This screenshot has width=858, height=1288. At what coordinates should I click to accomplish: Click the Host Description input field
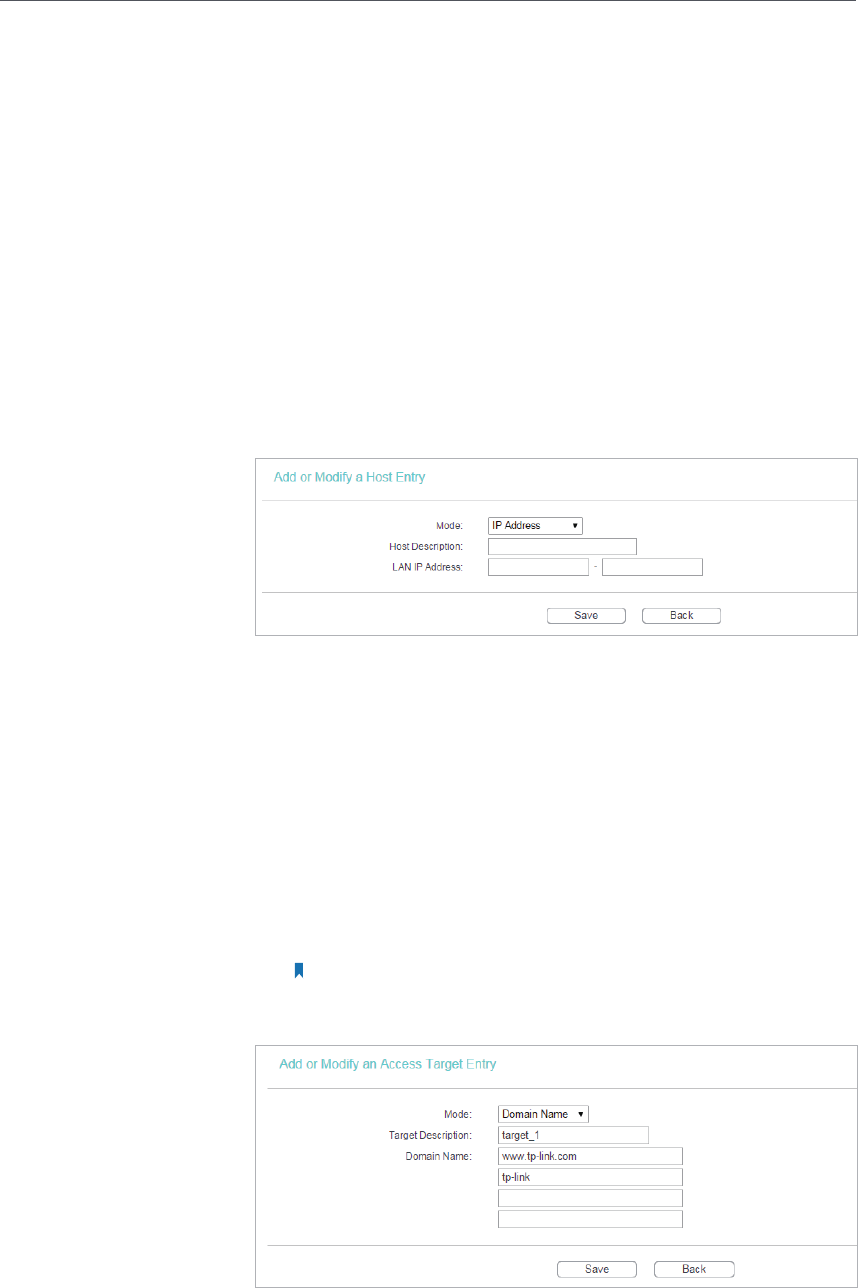coord(562,546)
